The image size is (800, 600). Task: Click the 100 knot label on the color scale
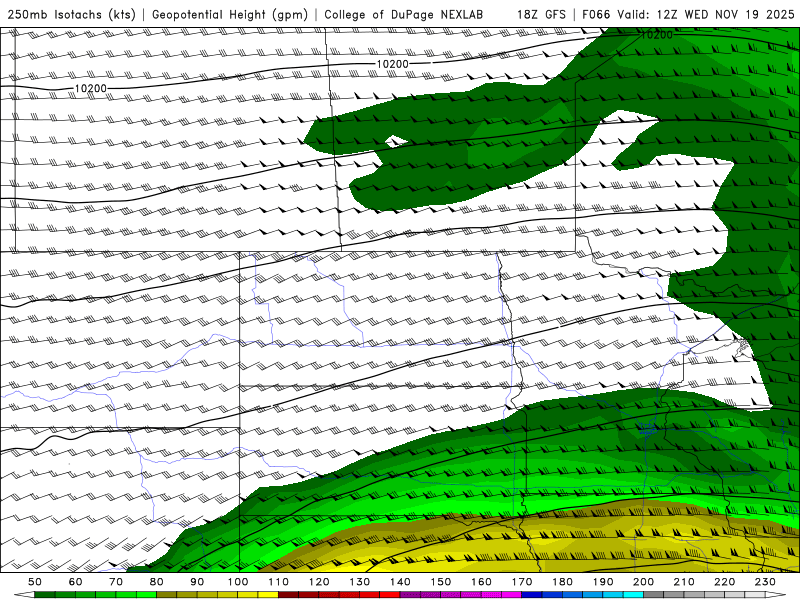(x=238, y=582)
